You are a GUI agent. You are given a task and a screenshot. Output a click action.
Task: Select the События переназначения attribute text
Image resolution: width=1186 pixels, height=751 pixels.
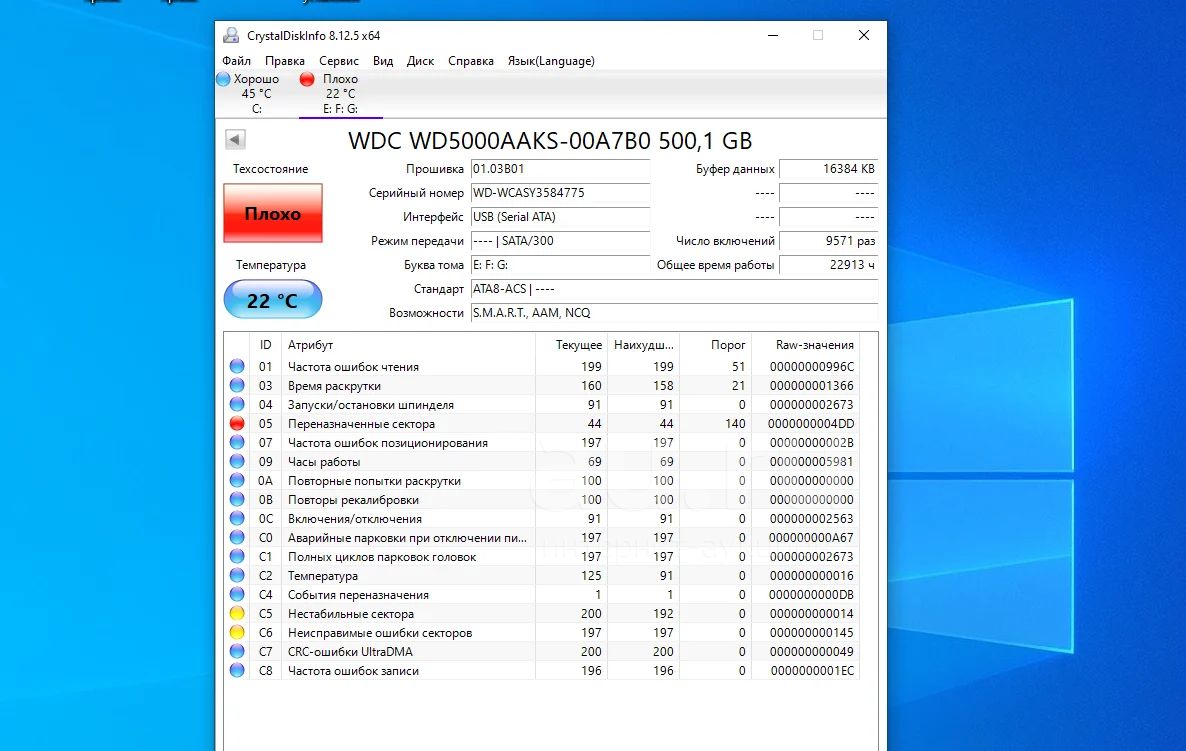pos(358,595)
